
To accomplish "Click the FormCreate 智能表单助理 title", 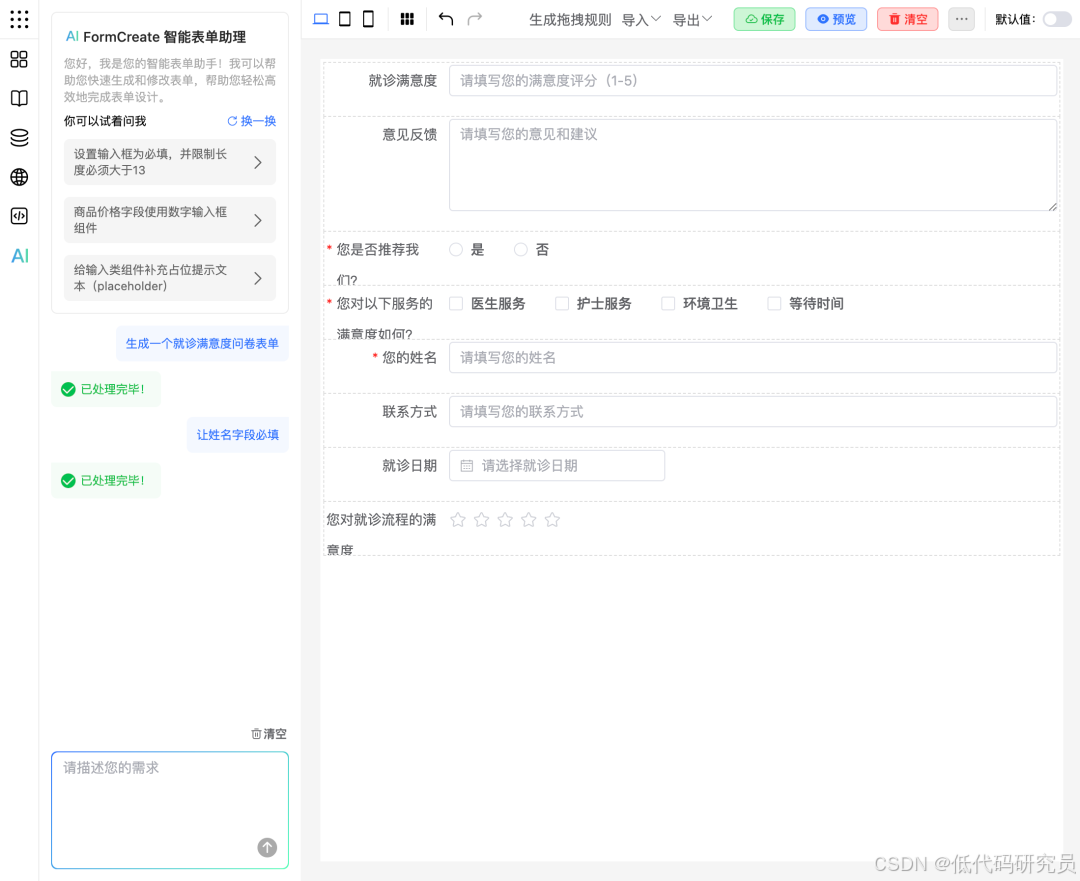I will point(165,37).
